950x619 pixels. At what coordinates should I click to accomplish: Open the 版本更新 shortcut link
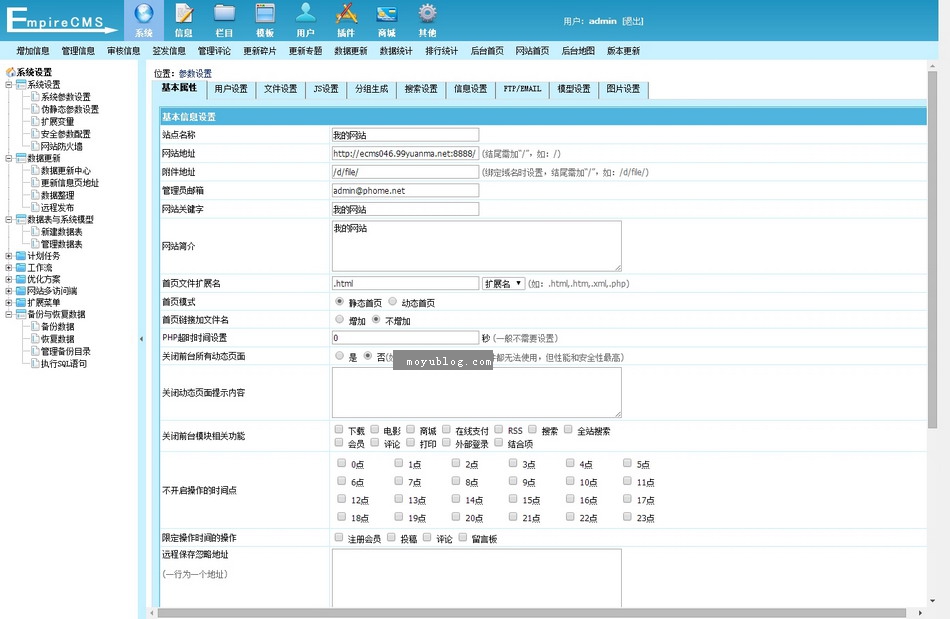pyautogui.click(x=623, y=51)
